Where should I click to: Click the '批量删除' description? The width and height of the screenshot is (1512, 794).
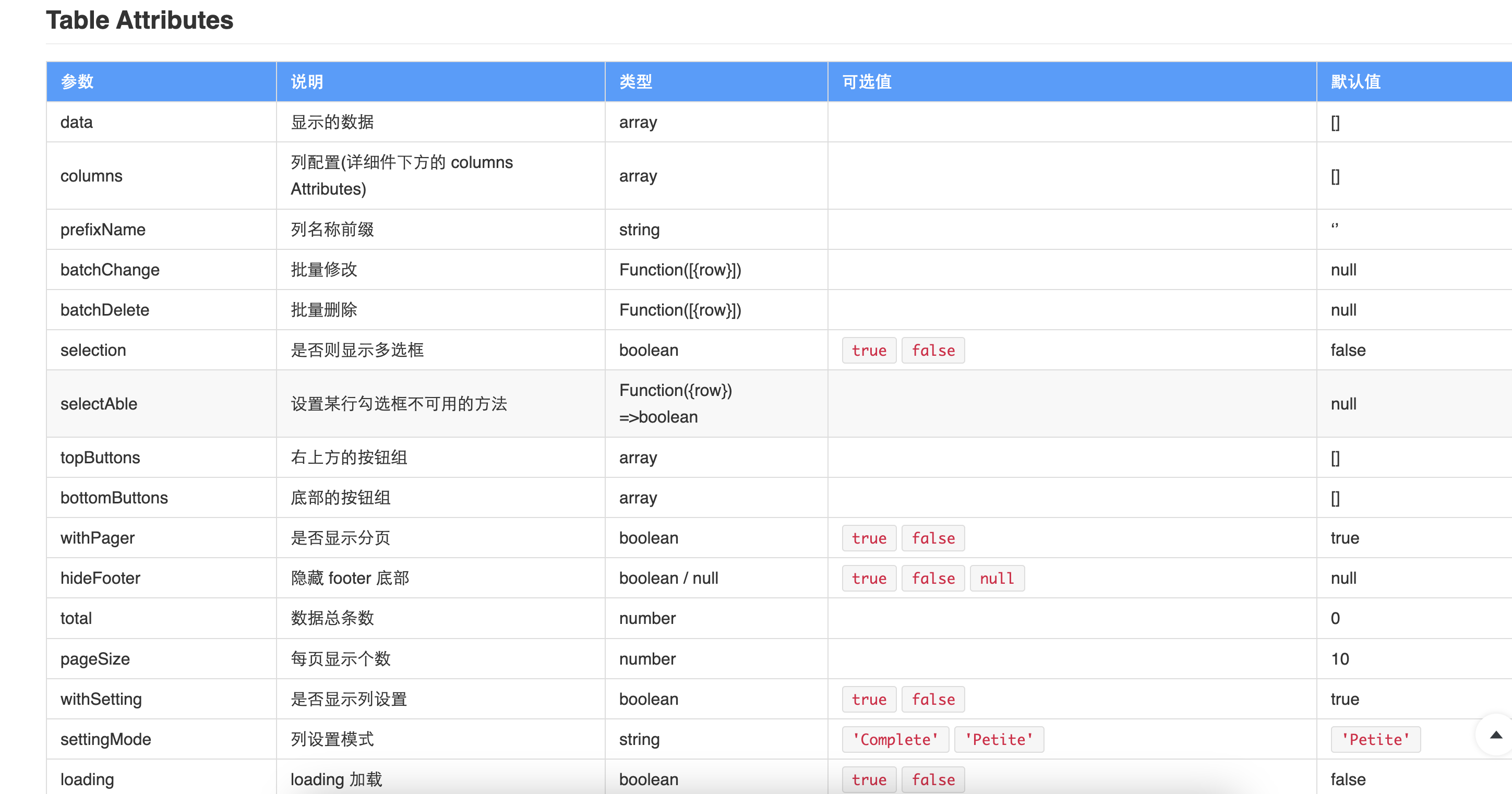324,310
